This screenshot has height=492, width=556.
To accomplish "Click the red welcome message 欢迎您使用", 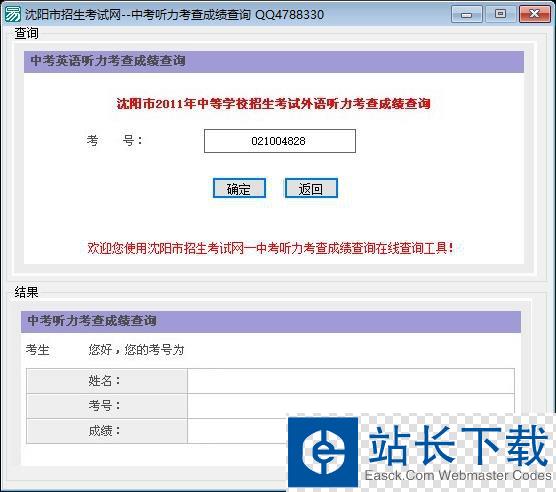I will [x=271, y=248].
